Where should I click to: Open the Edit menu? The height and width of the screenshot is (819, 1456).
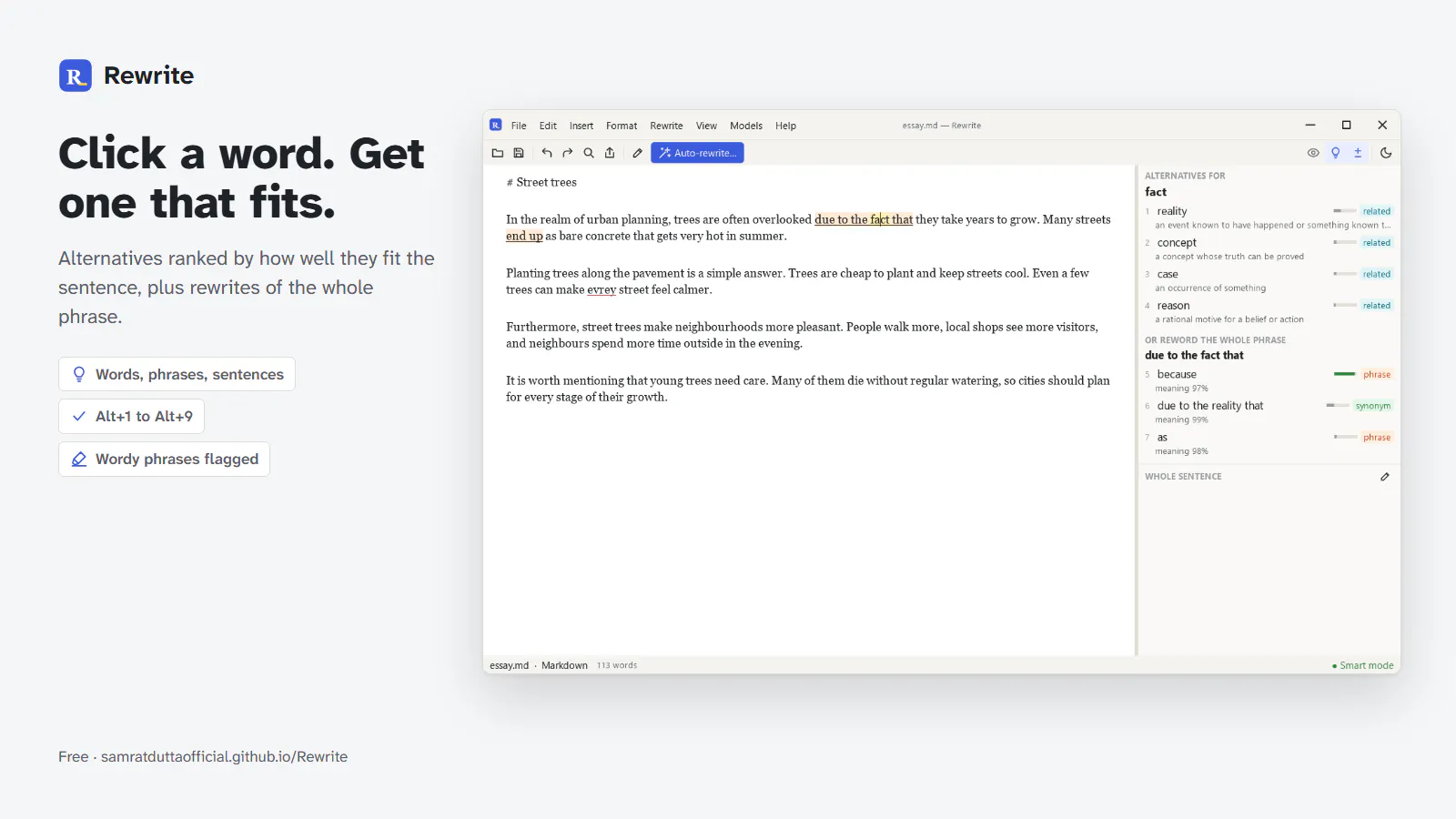(548, 126)
